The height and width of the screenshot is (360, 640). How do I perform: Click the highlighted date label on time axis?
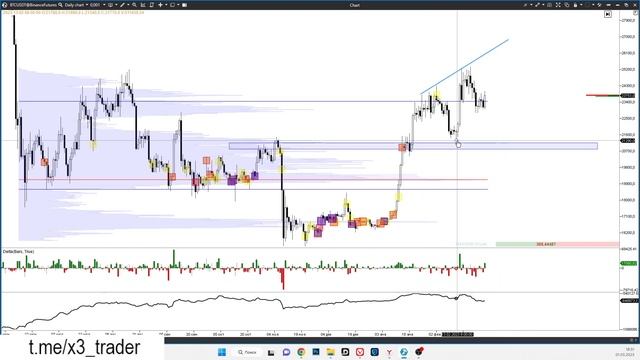[458, 334]
